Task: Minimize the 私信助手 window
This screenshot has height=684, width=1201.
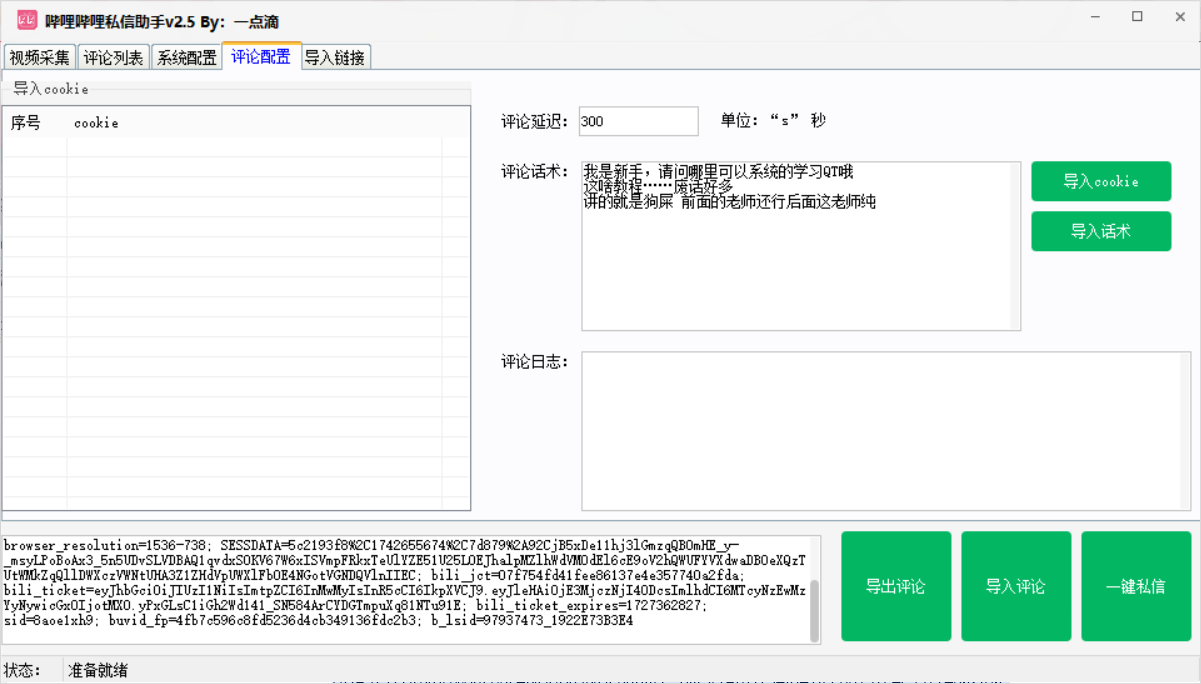Action: (x=1095, y=17)
